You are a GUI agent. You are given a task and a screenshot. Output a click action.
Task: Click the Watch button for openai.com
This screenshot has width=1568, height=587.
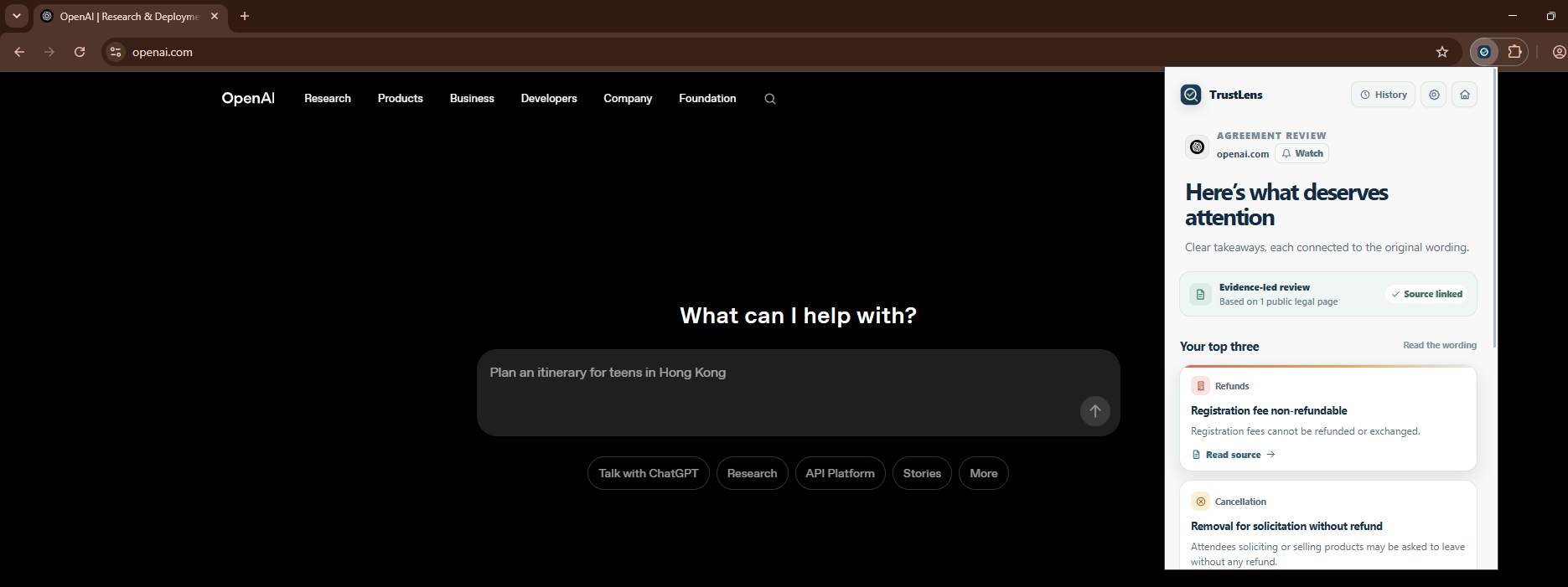pos(1301,153)
